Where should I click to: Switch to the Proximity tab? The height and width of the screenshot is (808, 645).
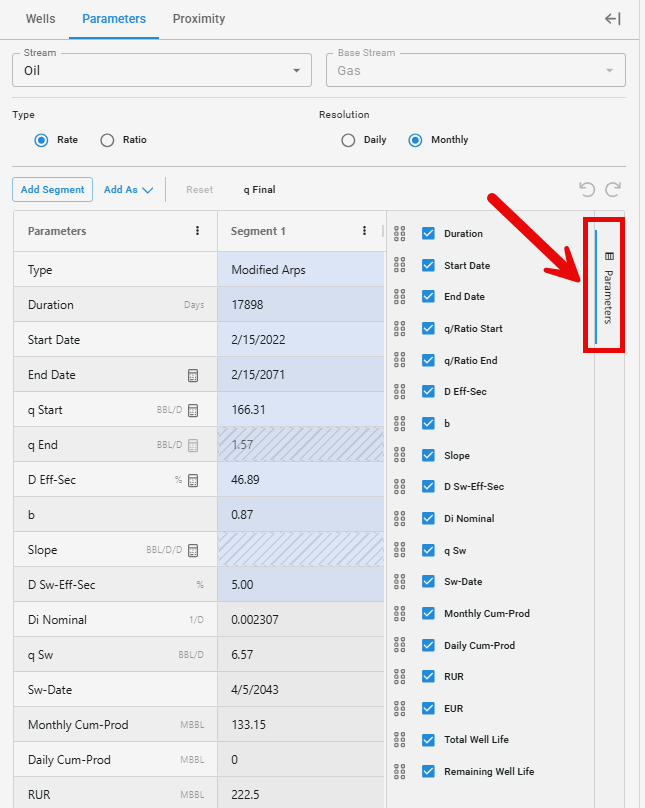(x=199, y=19)
